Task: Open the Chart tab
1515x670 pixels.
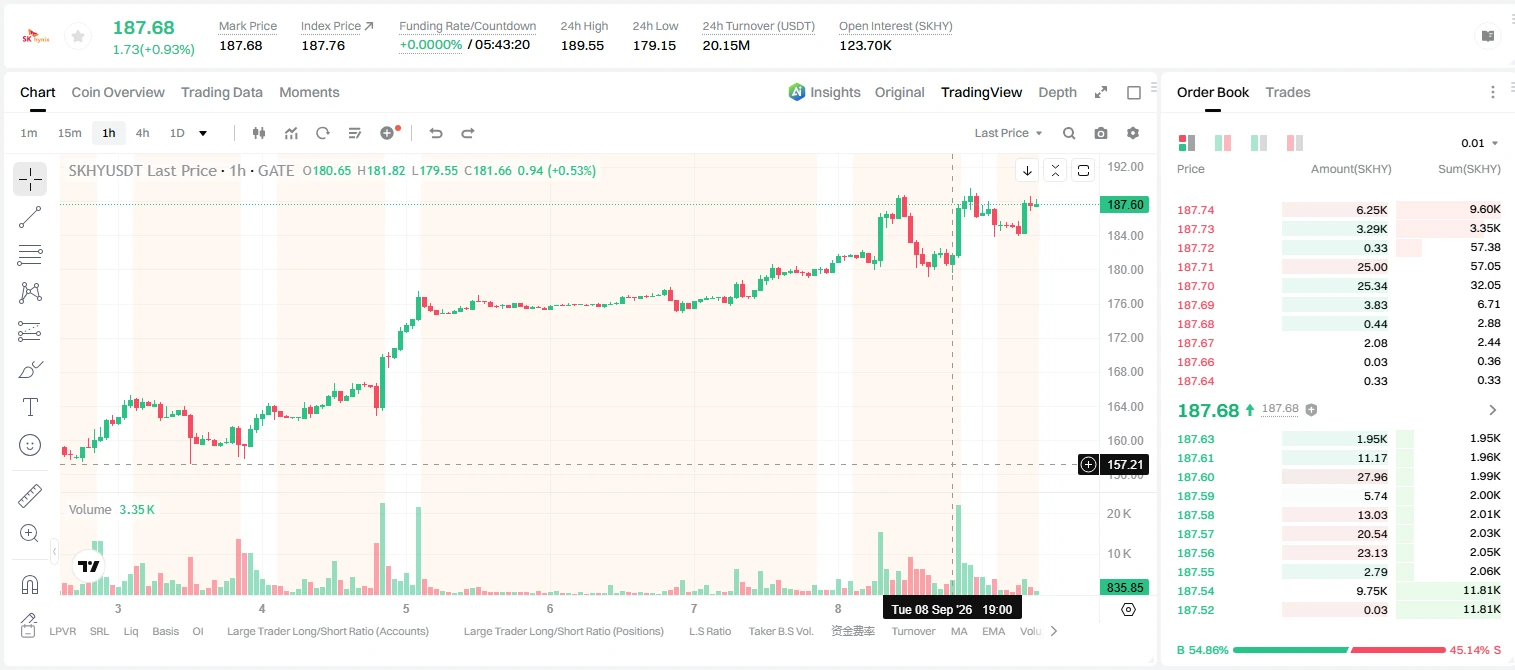Action: click(x=38, y=92)
